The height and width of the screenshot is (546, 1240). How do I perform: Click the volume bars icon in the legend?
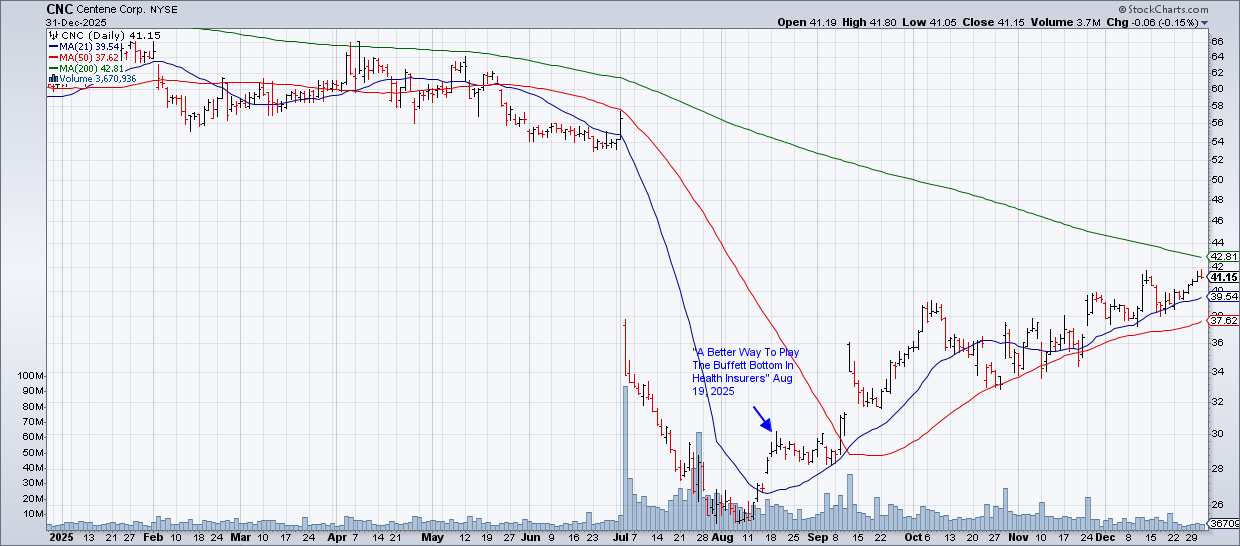click(x=52, y=78)
